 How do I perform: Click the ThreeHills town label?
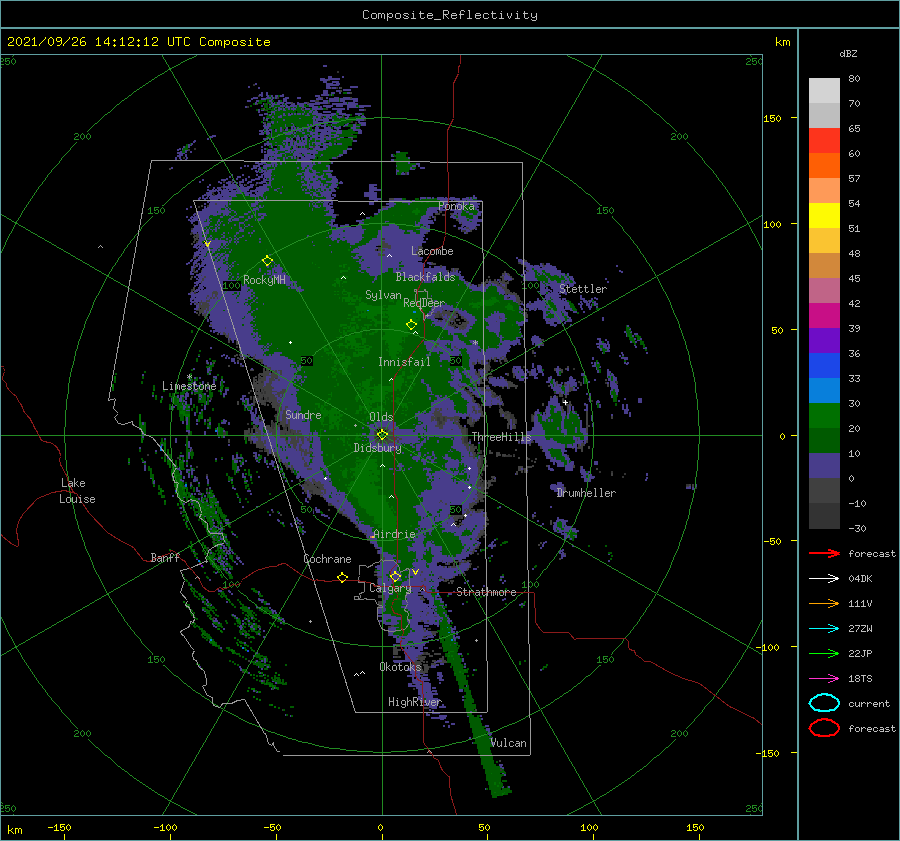pos(502,437)
